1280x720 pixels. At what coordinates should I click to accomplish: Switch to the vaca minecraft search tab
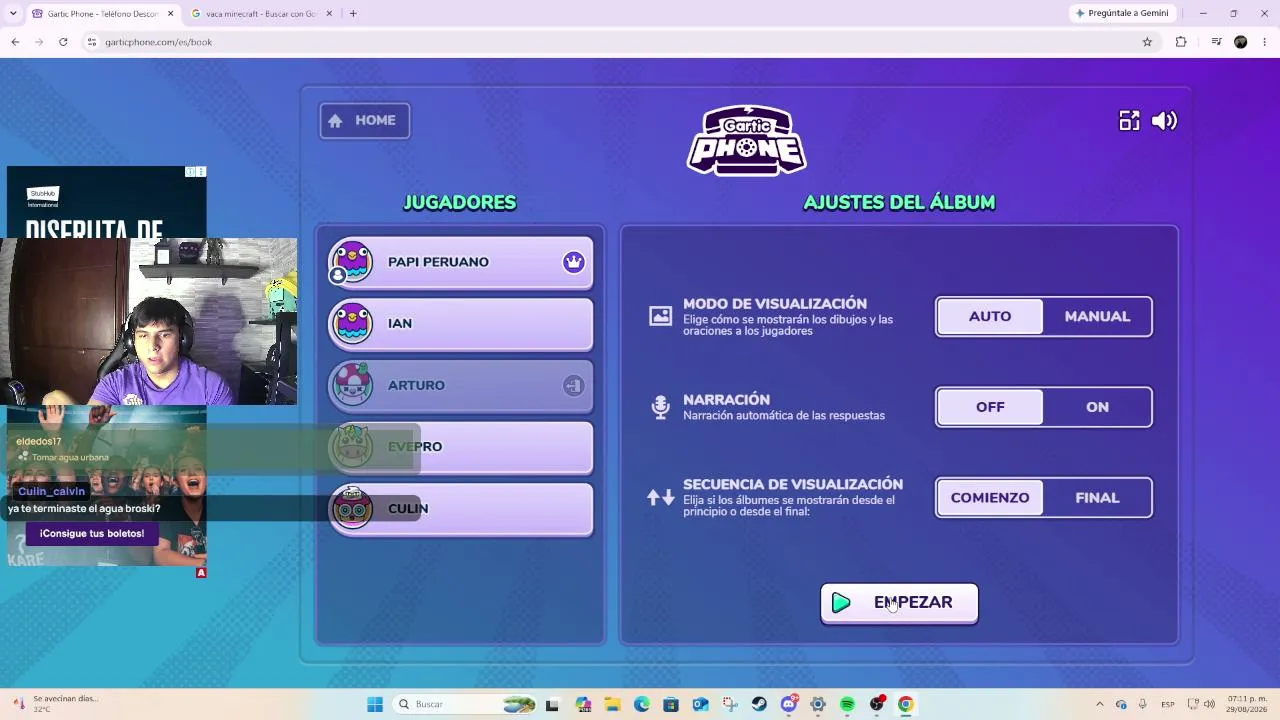pyautogui.click(x=260, y=13)
